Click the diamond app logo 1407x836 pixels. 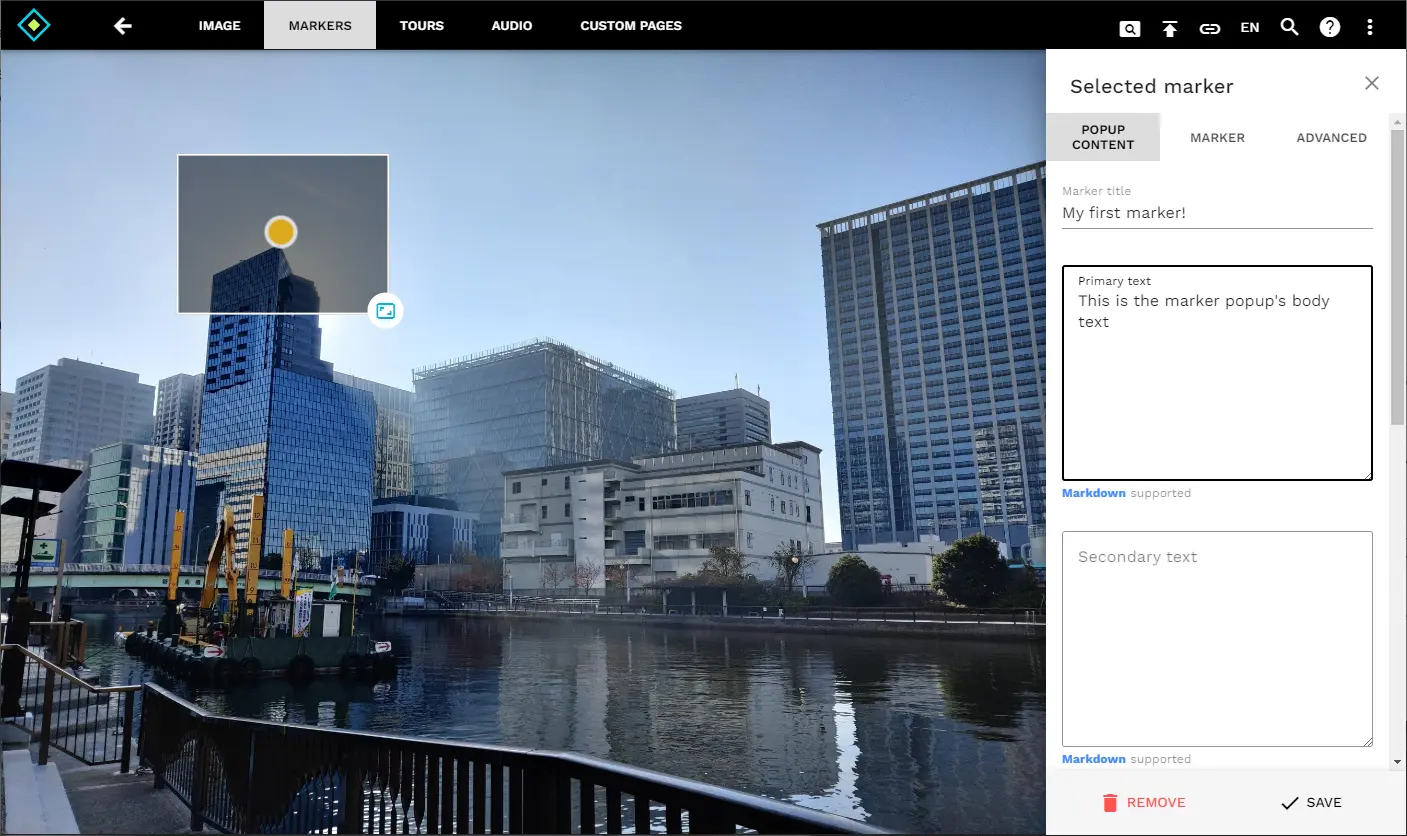34,25
